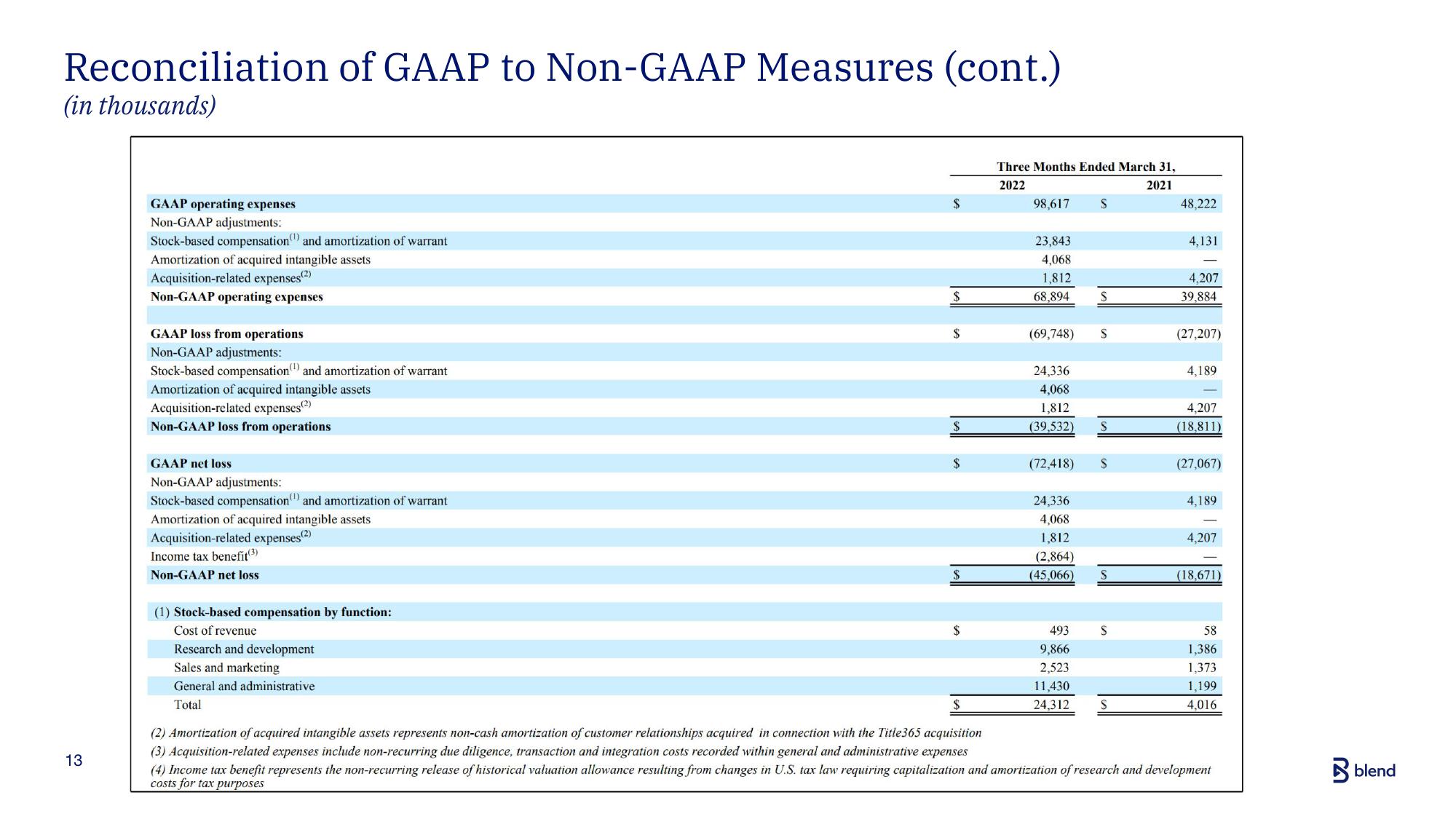
Task: Click value 493
Action: pos(1059,630)
